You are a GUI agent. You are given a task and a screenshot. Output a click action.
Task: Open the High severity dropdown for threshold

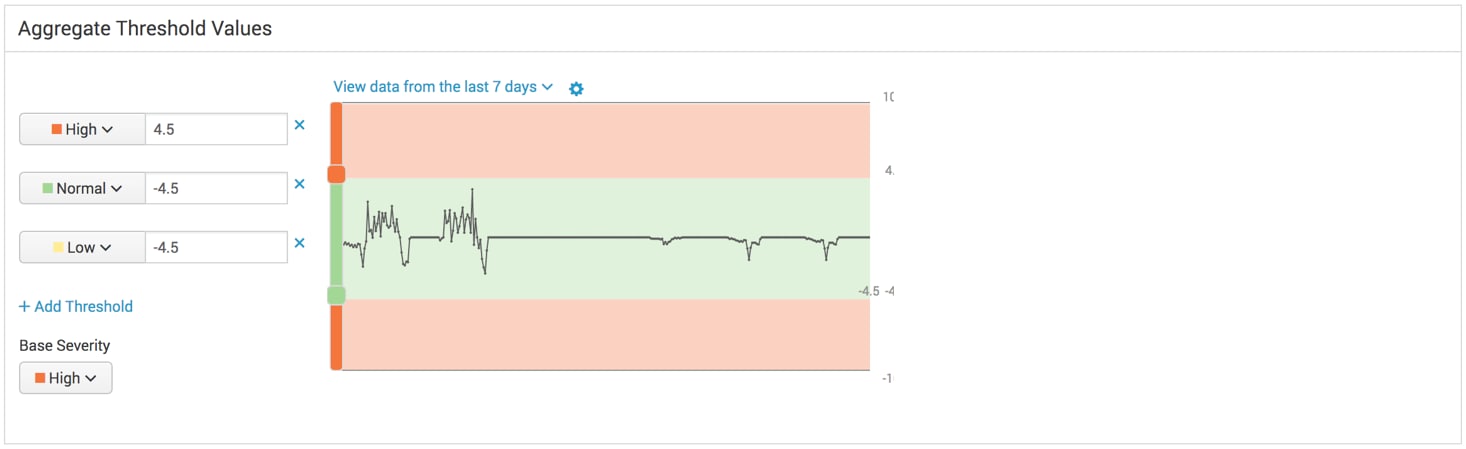tap(82, 129)
